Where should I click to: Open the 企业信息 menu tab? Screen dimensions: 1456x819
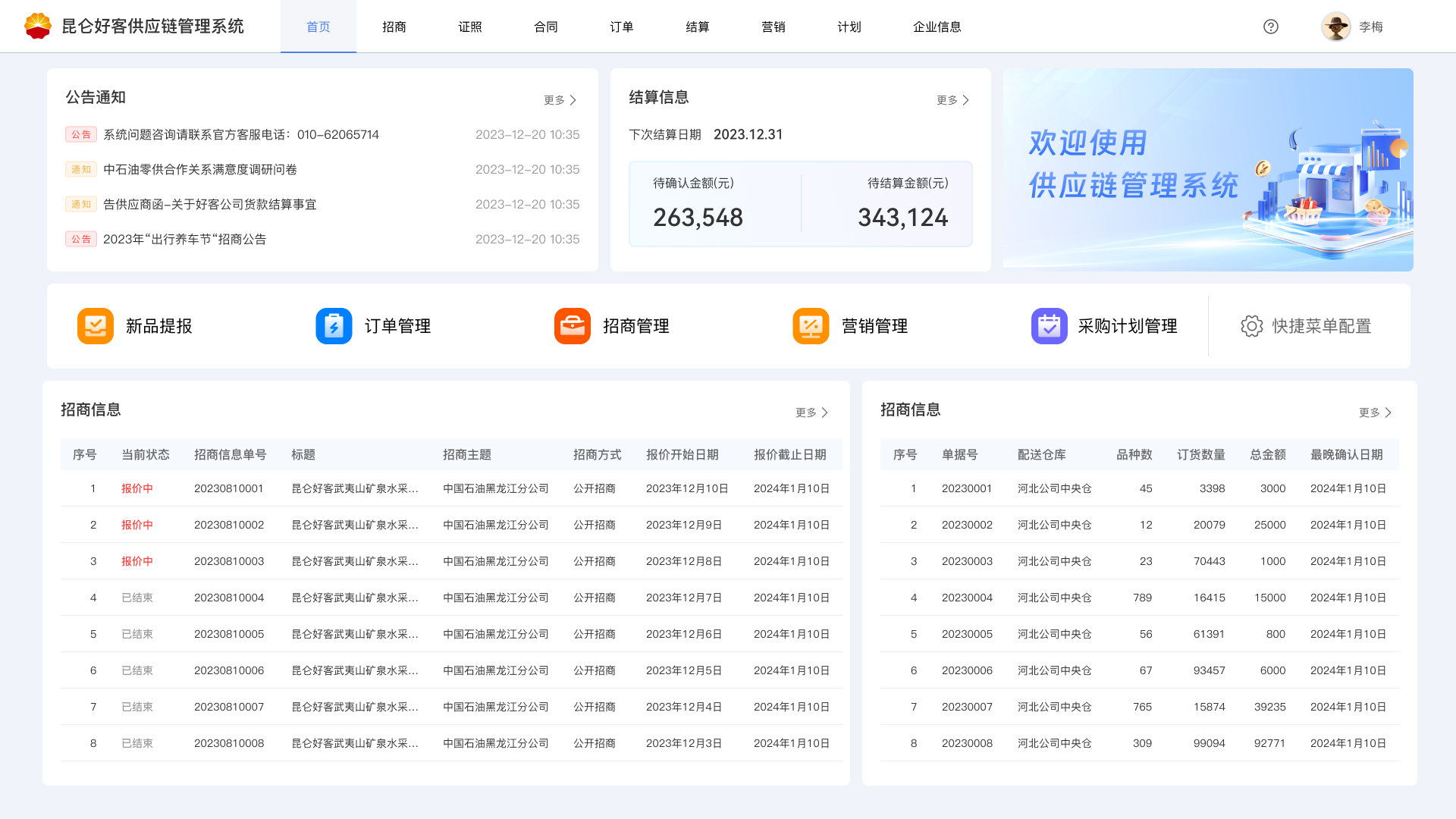[x=937, y=27]
